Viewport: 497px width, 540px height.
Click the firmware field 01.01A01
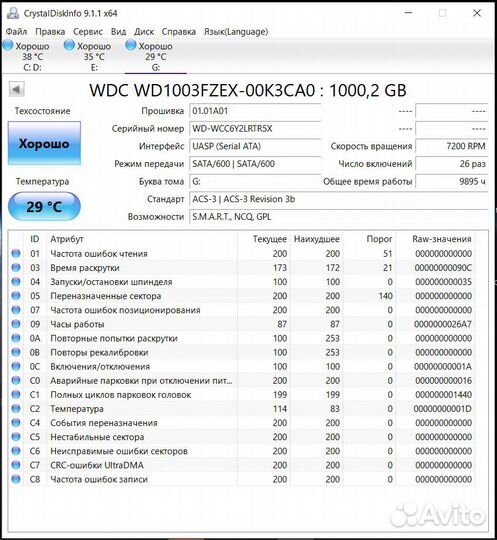[255, 111]
